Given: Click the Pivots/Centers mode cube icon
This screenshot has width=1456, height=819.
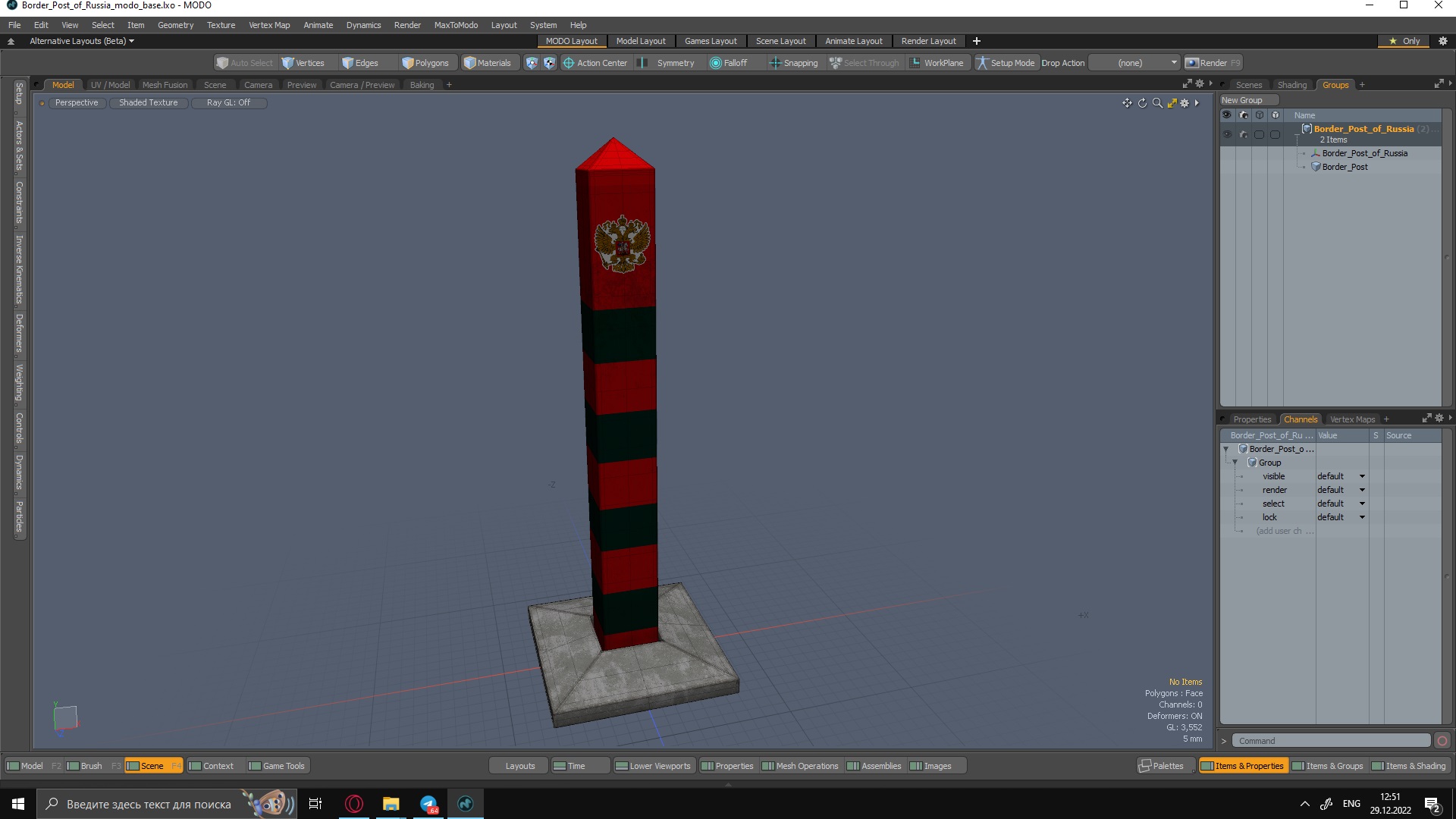Looking at the screenshot, I should pos(550,63).
